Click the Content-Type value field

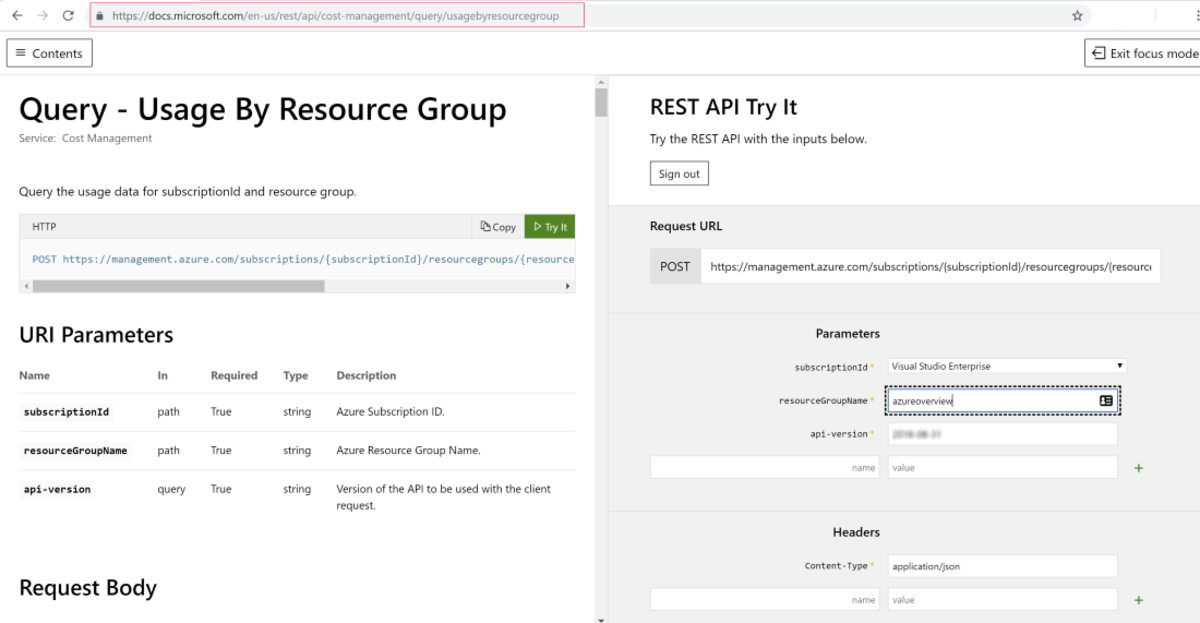coord(1002,566)
